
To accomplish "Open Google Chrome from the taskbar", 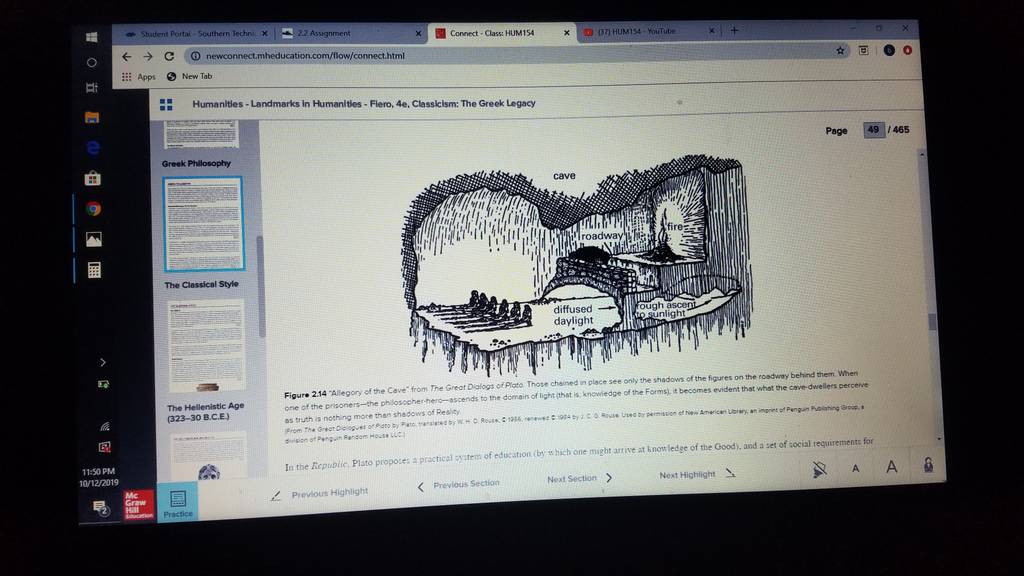I will coord(93,209).
